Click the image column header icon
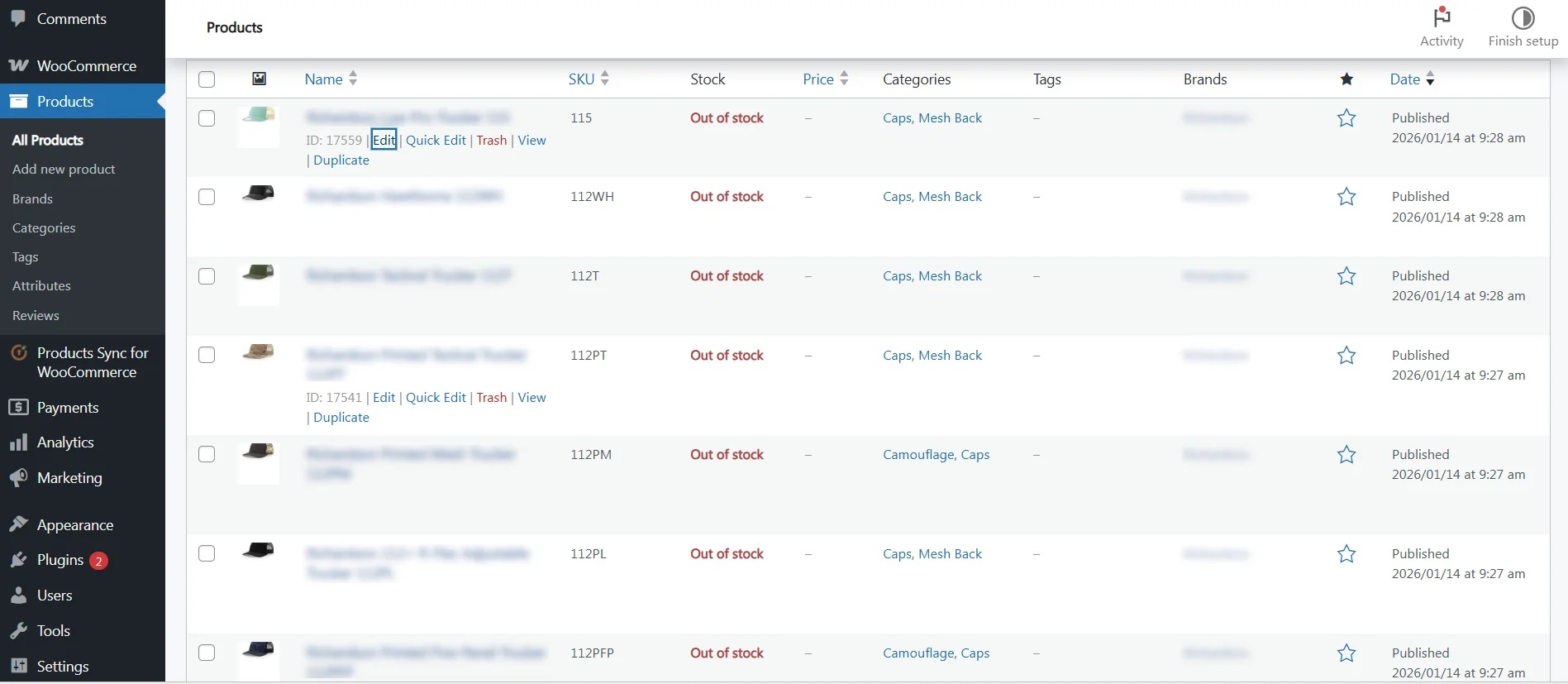Image resolution: width=1568 pixels, height=684 pixels. click(259, 79)
